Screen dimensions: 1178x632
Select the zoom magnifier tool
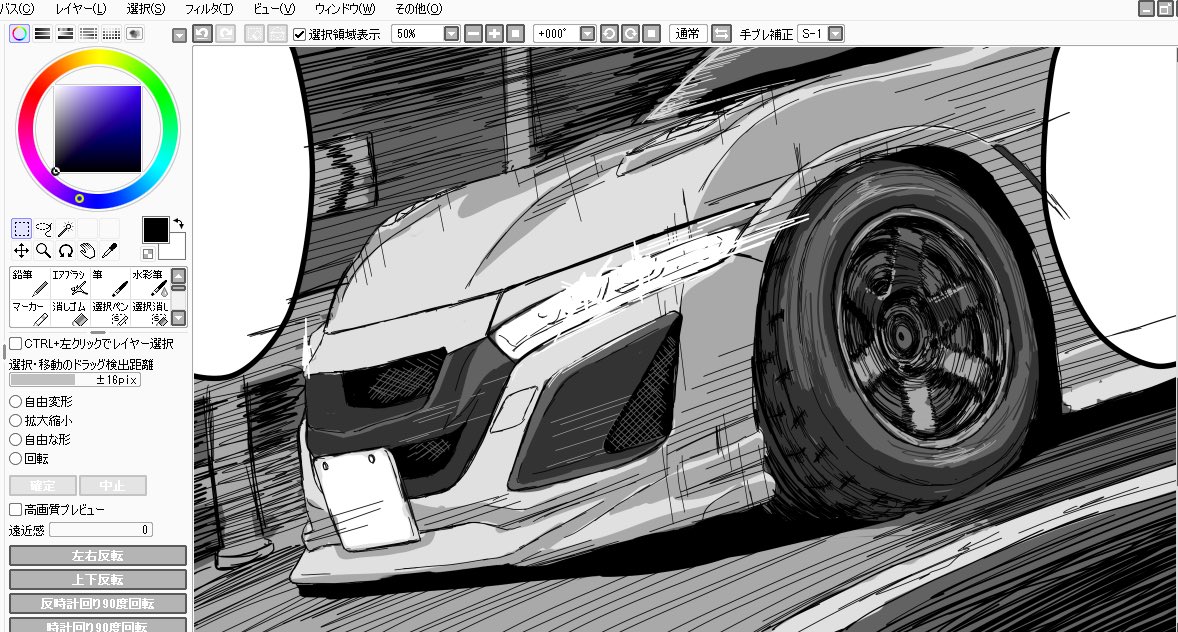[44, 250]
